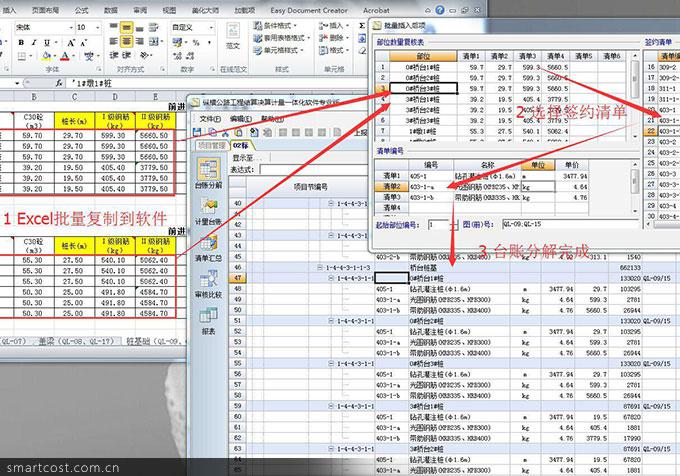
Task: Click Excel Help question mark icon
Action: (440, 10)
